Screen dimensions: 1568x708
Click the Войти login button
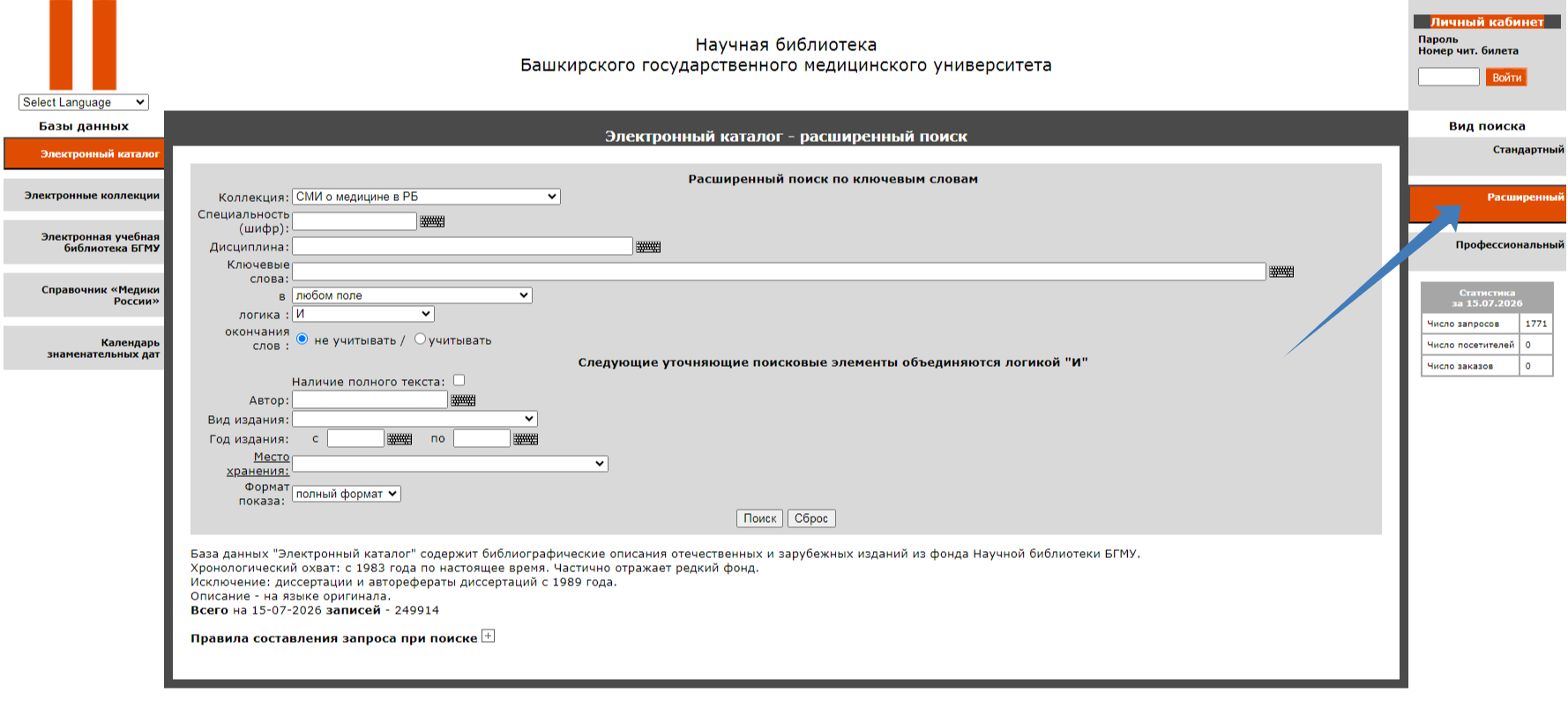1506,78
